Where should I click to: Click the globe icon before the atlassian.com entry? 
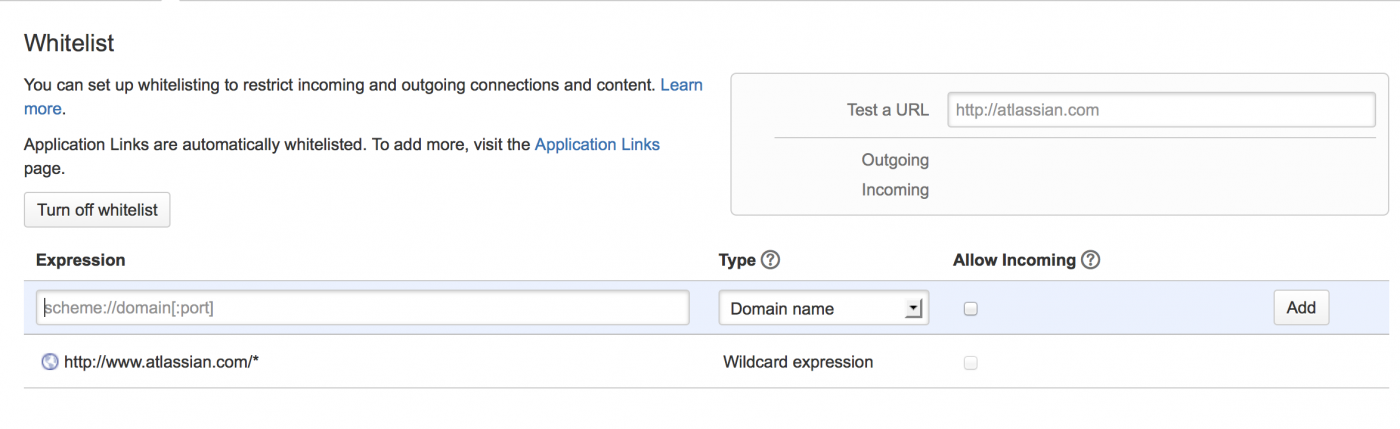tap(50, 362)
